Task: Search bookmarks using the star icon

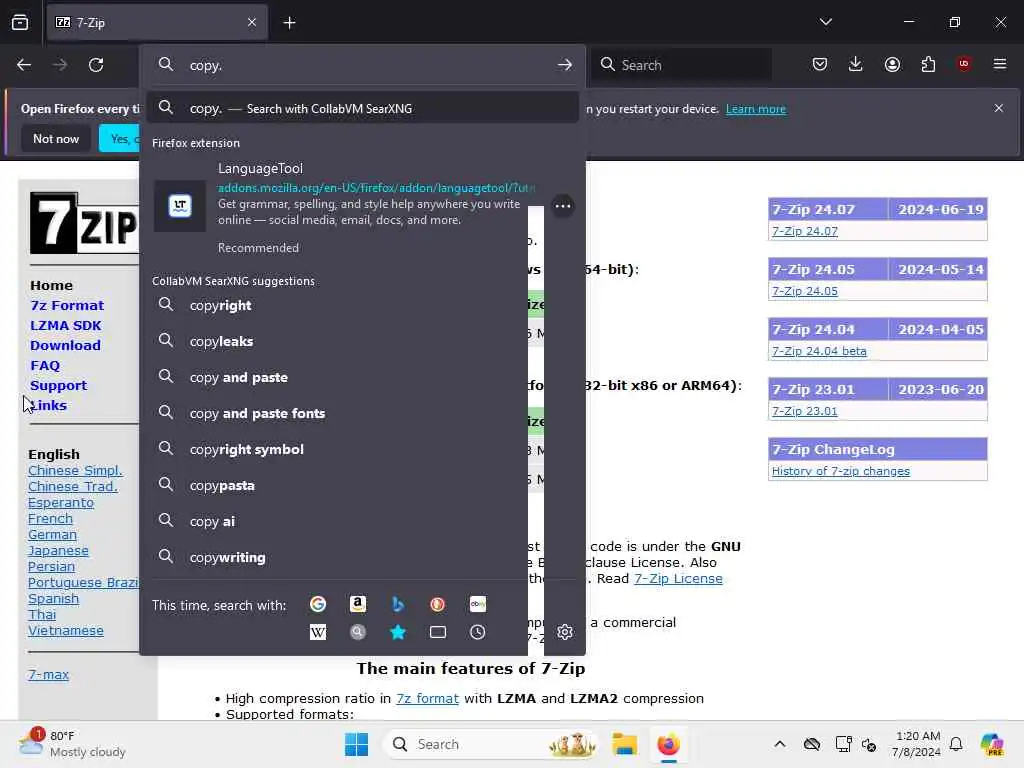Action: coord(398,632)
